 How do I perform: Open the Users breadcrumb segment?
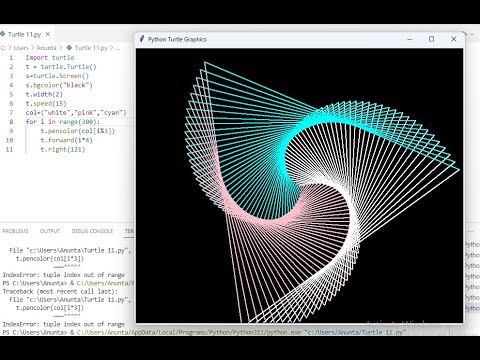click(x=21, y=48)
